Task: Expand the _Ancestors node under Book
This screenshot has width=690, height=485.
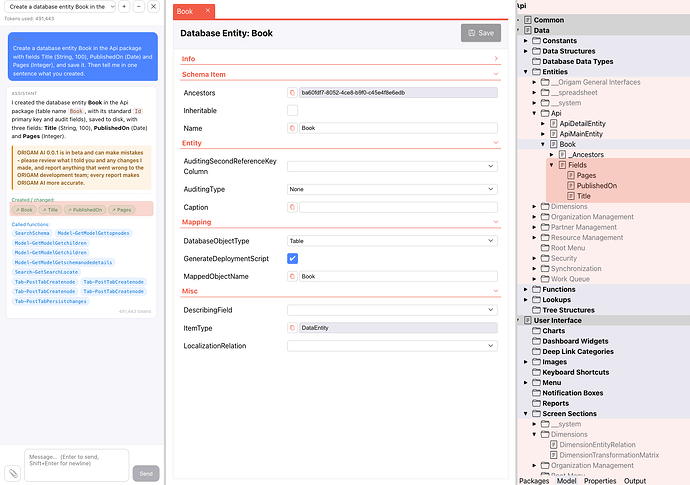Action: [551, 154]
